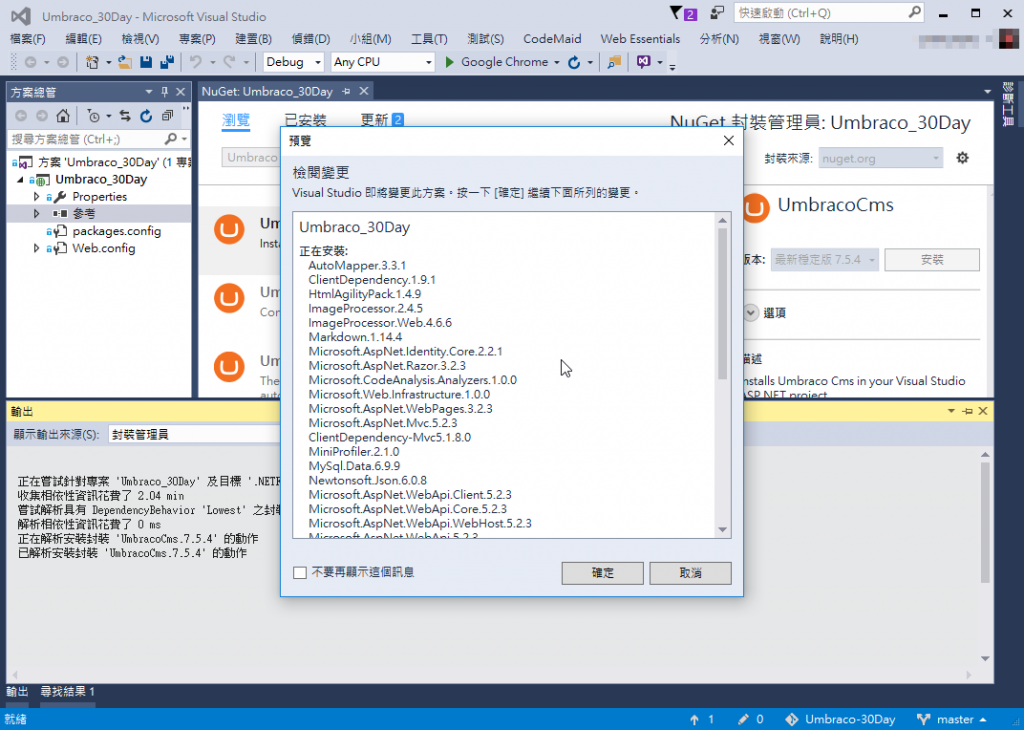
Task: Open the package source nuget.org dropdown
Action: 880,158
